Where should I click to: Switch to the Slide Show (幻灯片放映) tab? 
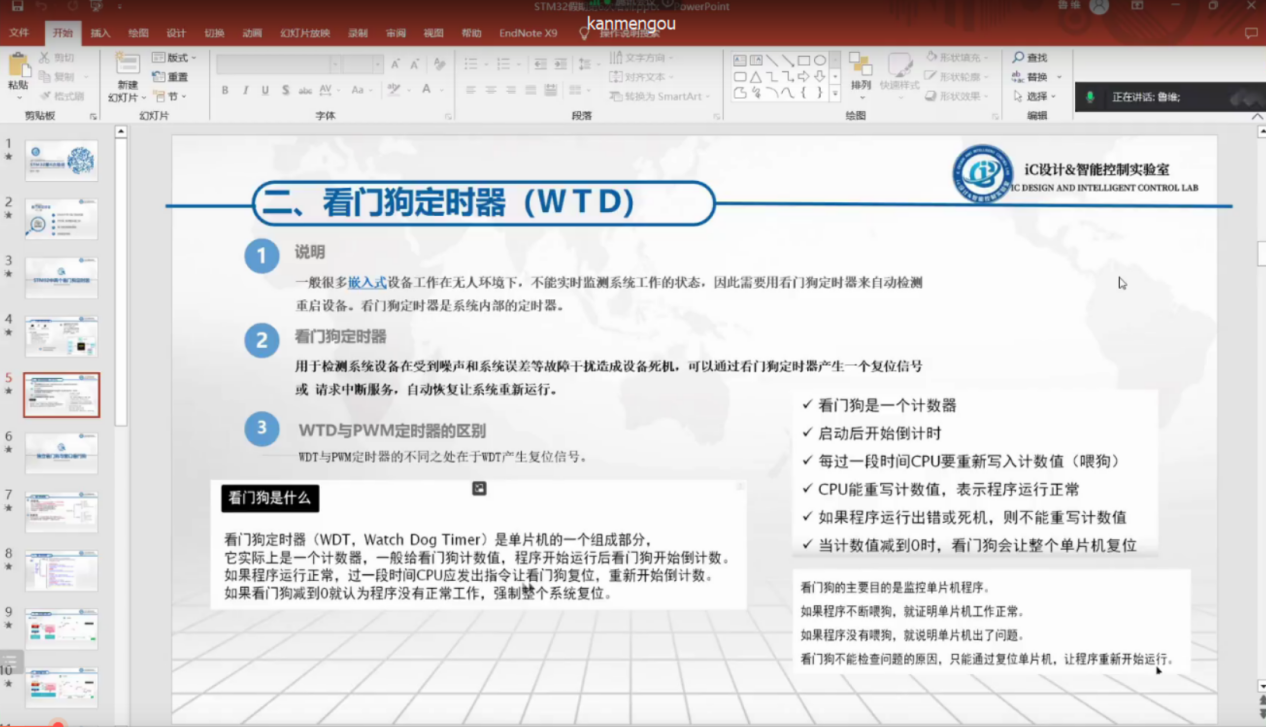305,33
